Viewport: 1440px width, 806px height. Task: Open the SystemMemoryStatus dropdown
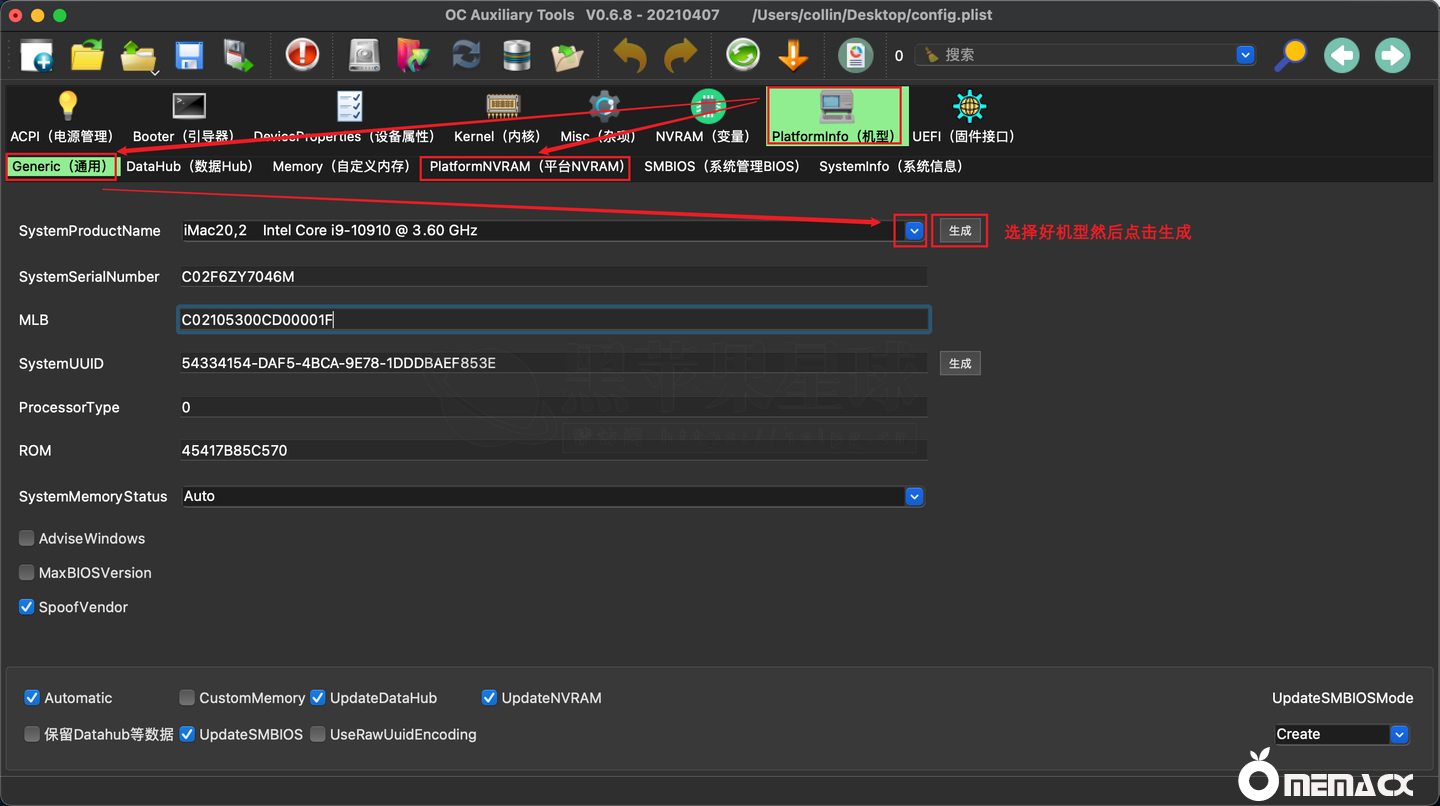[913, 496]
